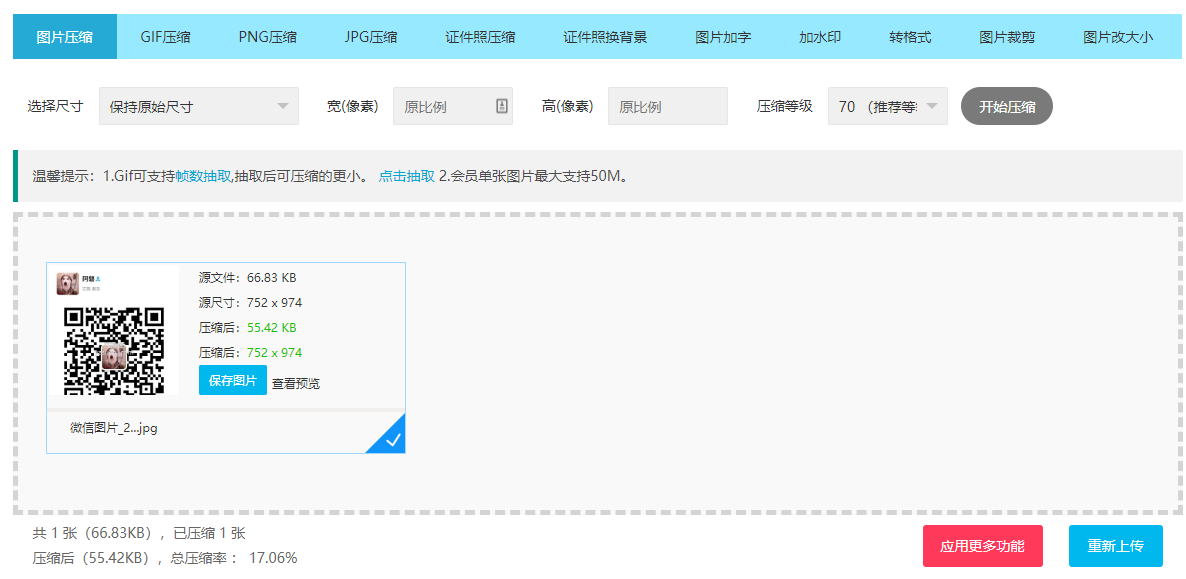The height and width of the screenshot is (579, 1186).
Task: Click the 重新上传 button
Action: click(1116, 546)
